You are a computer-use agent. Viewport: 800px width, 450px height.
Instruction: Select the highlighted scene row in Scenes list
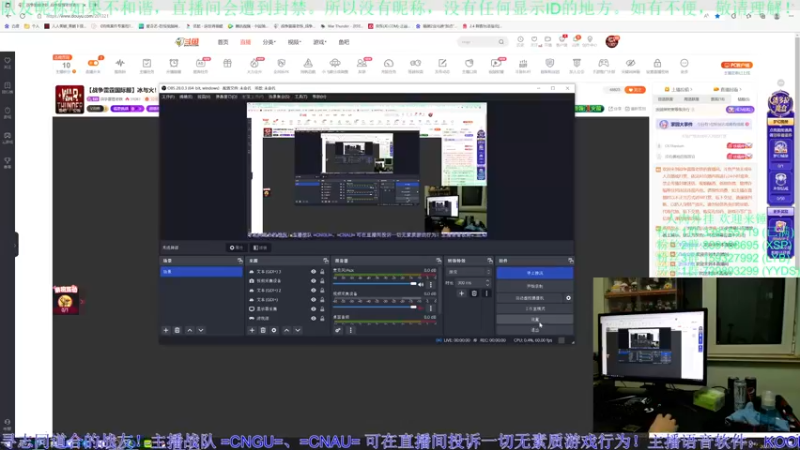click(x=202, y=272)
